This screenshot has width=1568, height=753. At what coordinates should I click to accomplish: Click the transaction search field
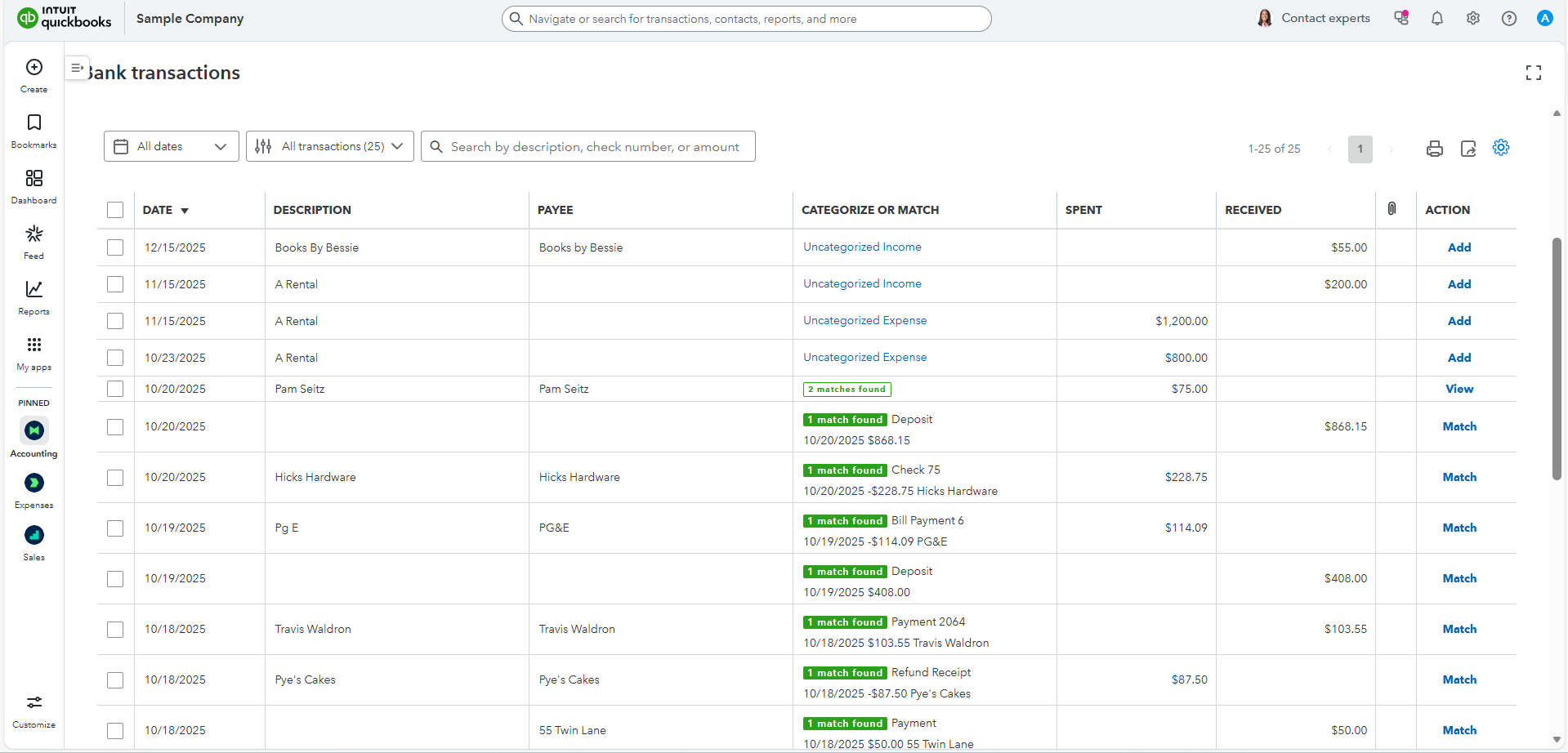click(x=594, y=147)
